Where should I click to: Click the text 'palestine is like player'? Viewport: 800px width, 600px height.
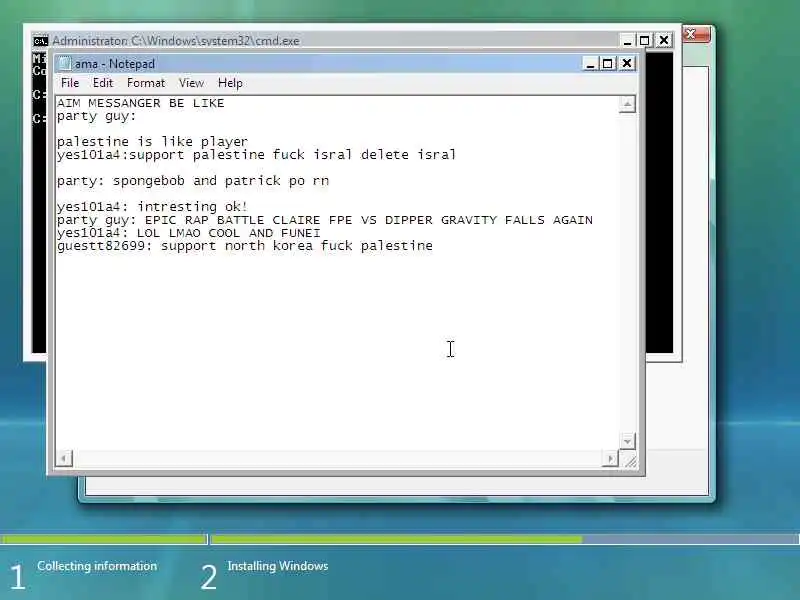153,141
